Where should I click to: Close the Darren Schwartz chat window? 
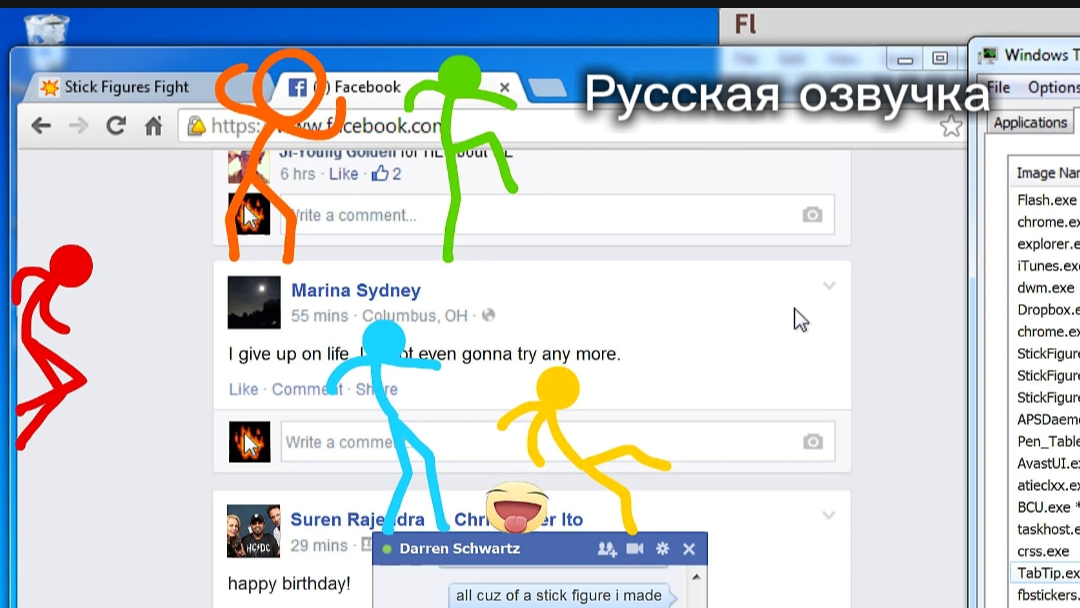coord(689,549)
